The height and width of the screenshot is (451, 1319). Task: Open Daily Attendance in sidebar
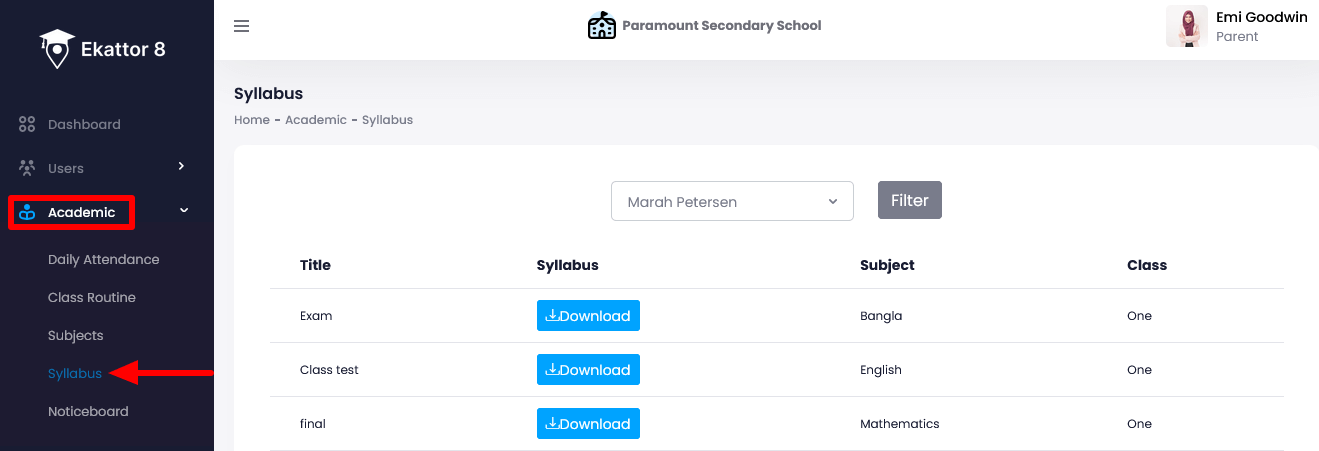click(x=103, y=259)
